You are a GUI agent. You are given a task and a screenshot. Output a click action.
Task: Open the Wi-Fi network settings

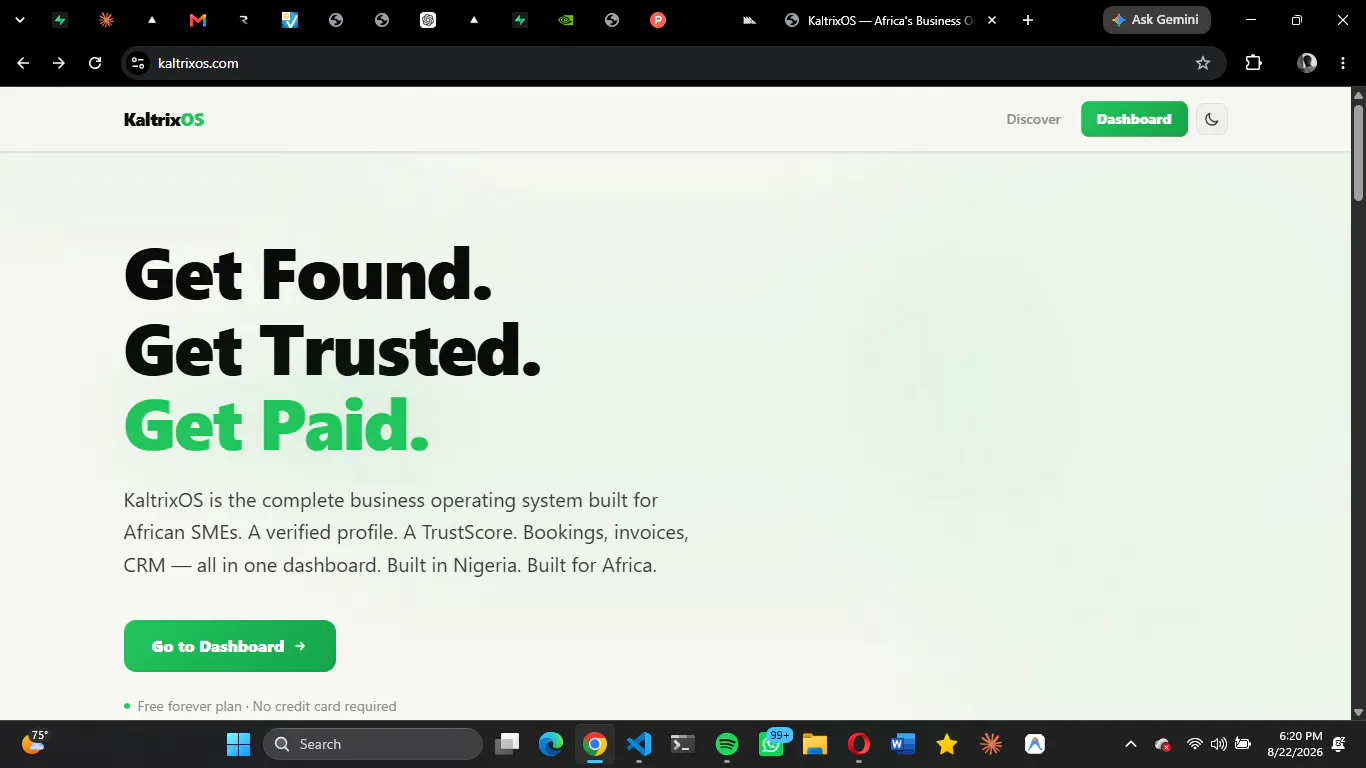1194,744
